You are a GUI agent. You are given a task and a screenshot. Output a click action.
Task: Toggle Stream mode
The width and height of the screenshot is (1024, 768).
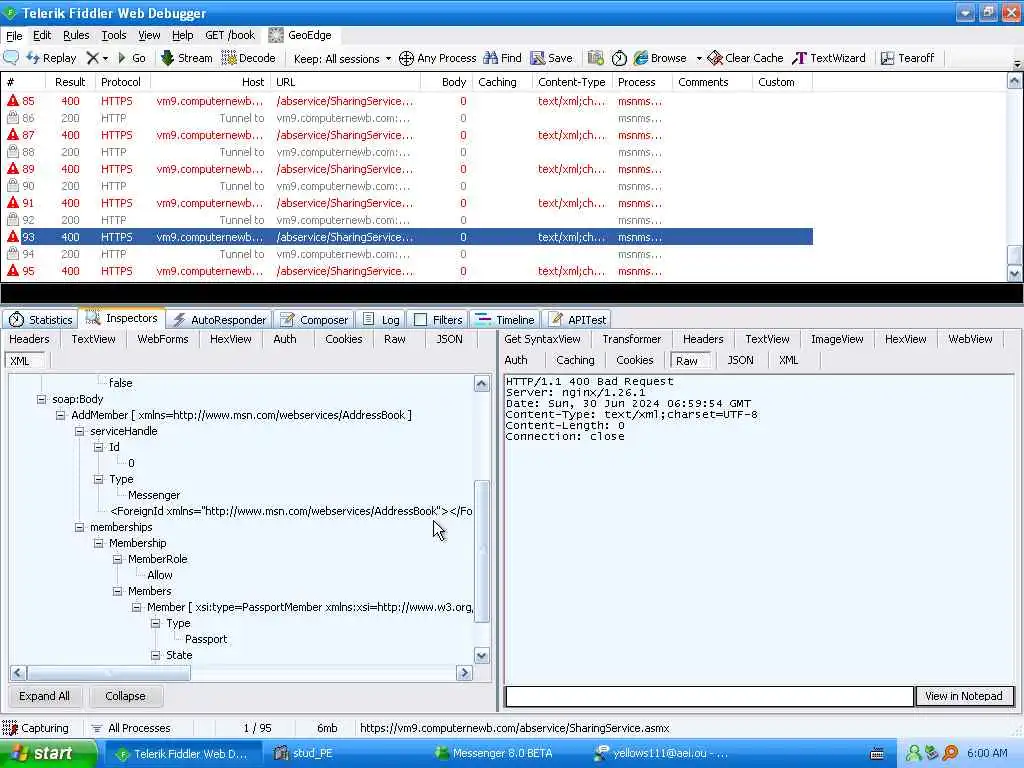click(x=187, y=58)
